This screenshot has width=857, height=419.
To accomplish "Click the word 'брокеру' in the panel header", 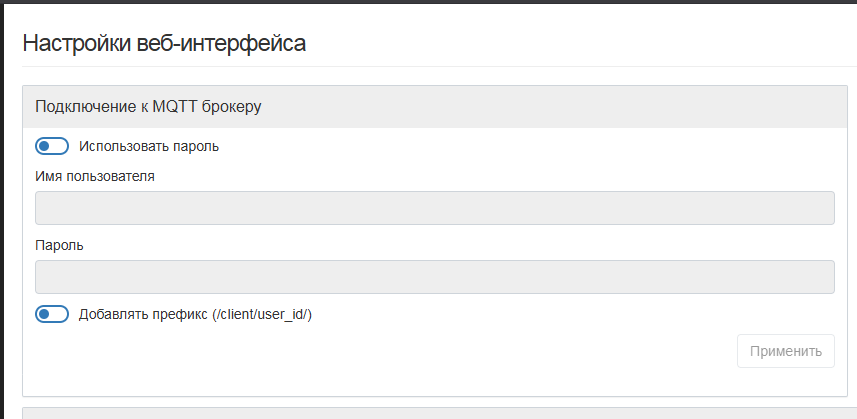I will click(x=231, y=106).
